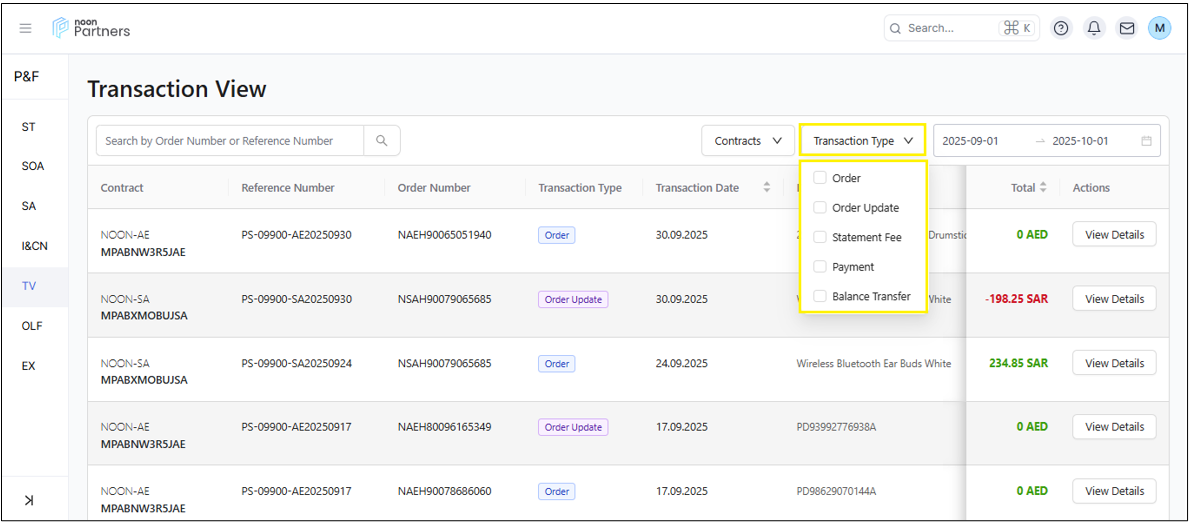Viewport: 1189px width, 523px height.
Task: Click the noon Partners logo
Action: (x=91, y=28)
